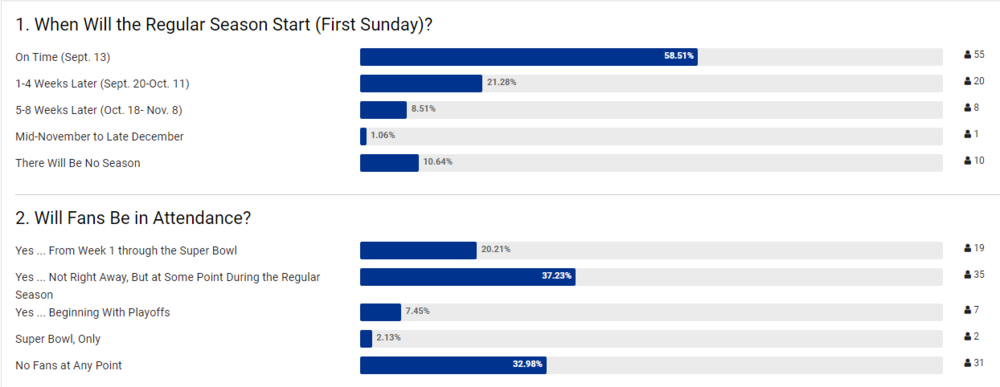Image resolution: width=1000 pixels, height=387 pixels.
Task: Select the On Time (Sept. 13) label
Action: coord(63,57)
